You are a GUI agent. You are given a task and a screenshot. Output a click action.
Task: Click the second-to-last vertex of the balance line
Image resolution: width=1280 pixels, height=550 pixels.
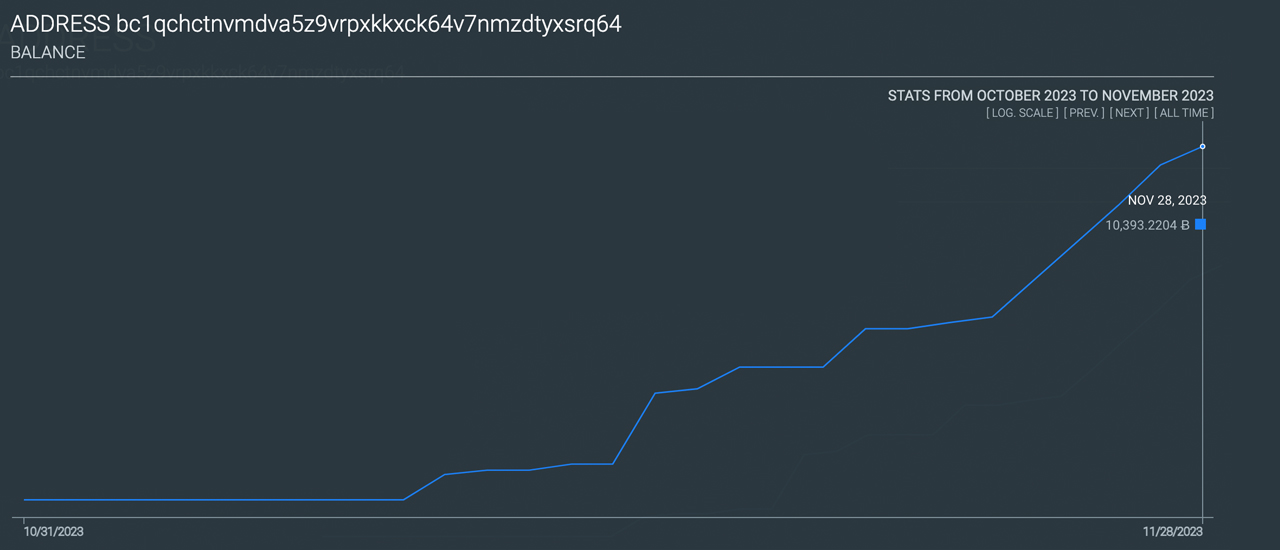(1160, 165)
